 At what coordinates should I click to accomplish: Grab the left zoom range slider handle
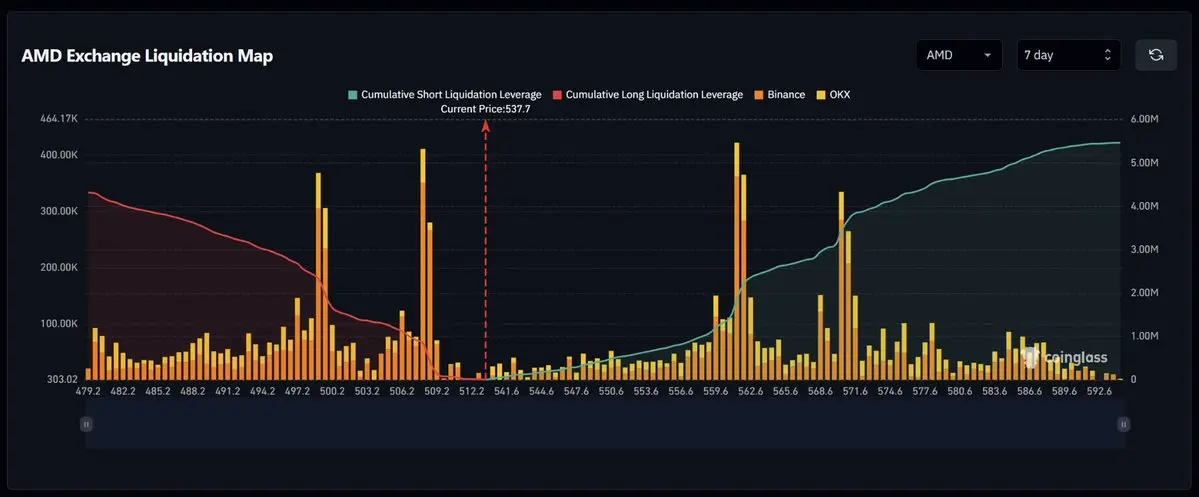86,424
